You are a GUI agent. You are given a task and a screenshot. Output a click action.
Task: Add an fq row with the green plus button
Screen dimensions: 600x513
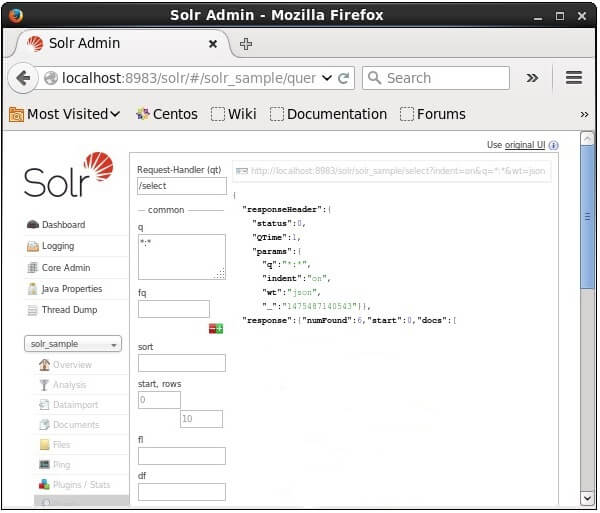(220, 329)
